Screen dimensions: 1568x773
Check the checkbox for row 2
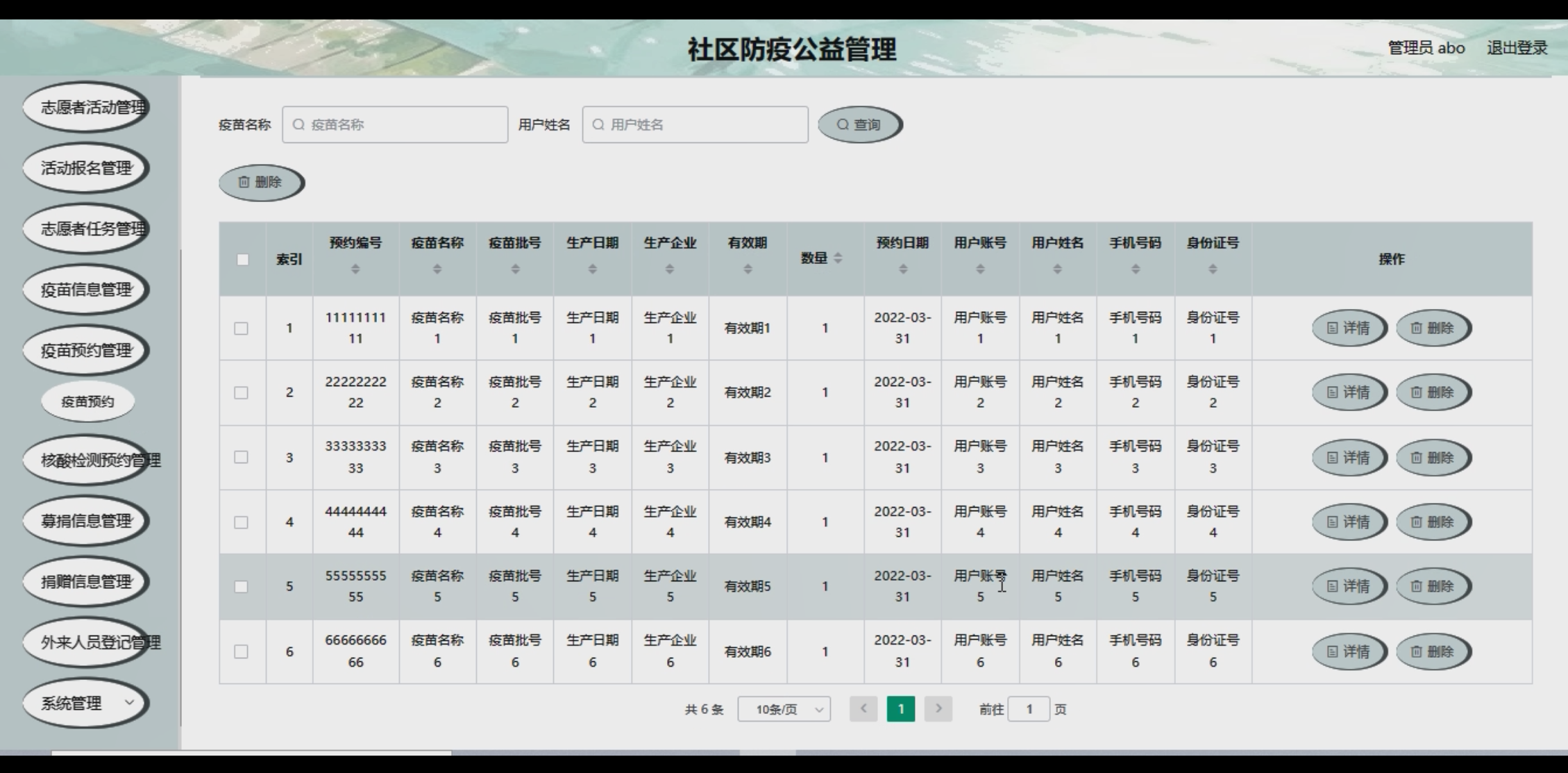[241, 393]
